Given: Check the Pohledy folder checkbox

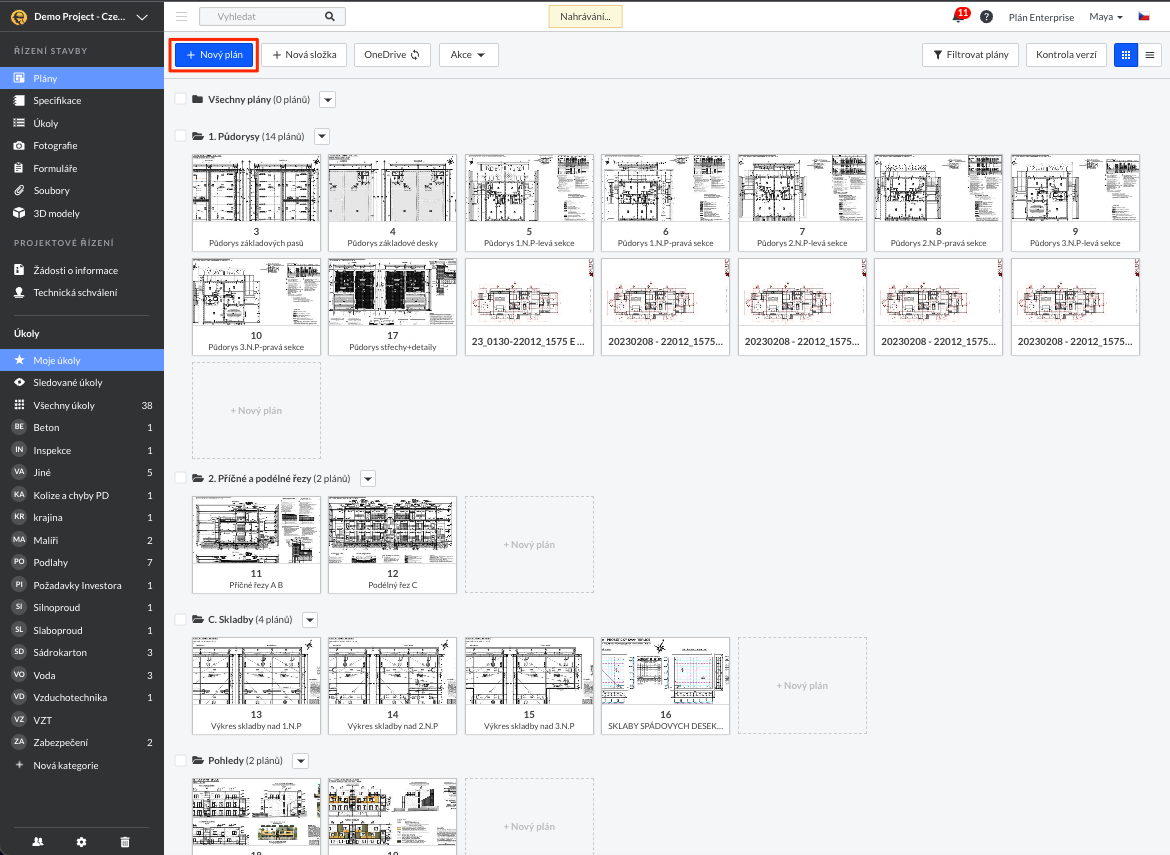Looking at the screenshot, I should pyautogui.click(x=181, y=760).
